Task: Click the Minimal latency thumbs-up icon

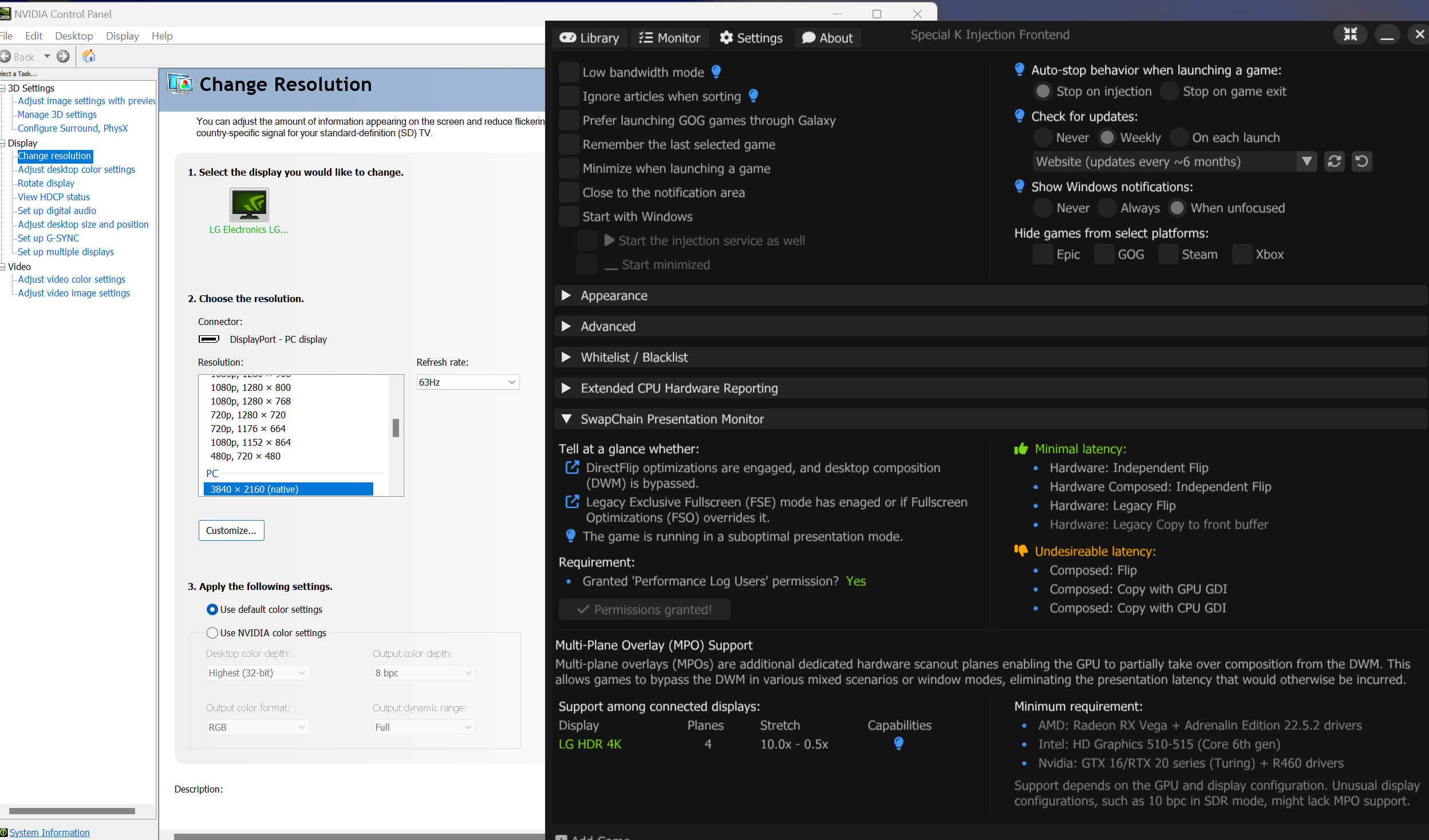Action: [1021, 449]
